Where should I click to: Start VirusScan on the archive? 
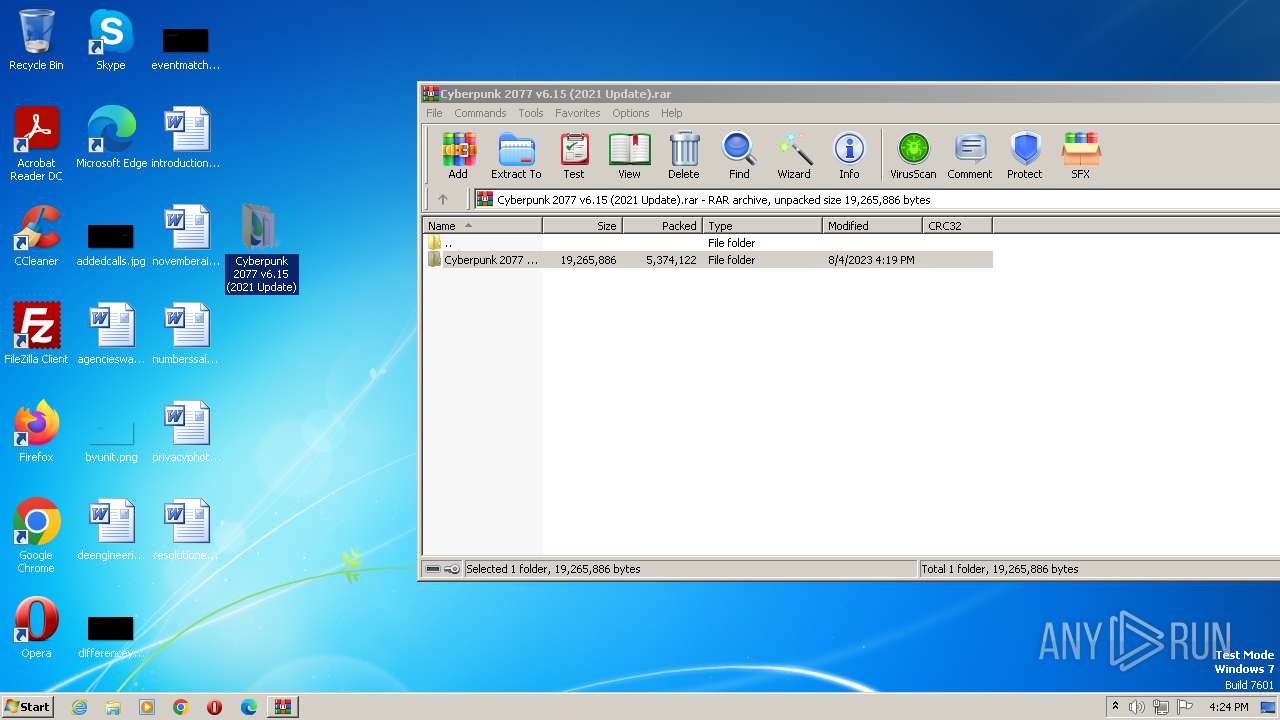click(913, 156)
